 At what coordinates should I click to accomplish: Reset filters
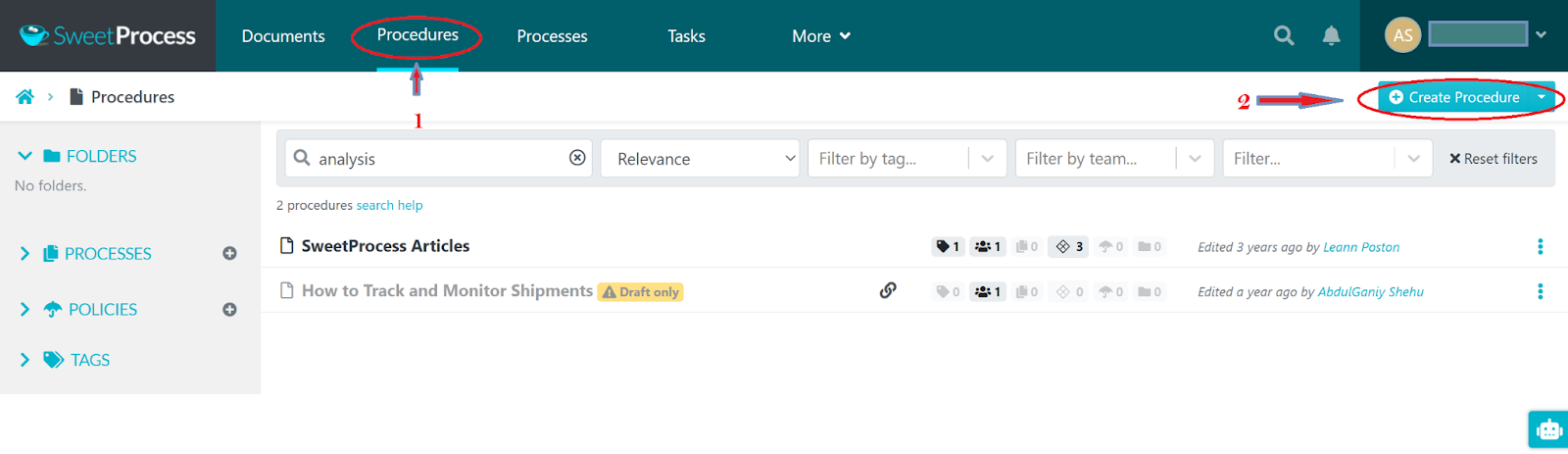(x=1494, y=159)
